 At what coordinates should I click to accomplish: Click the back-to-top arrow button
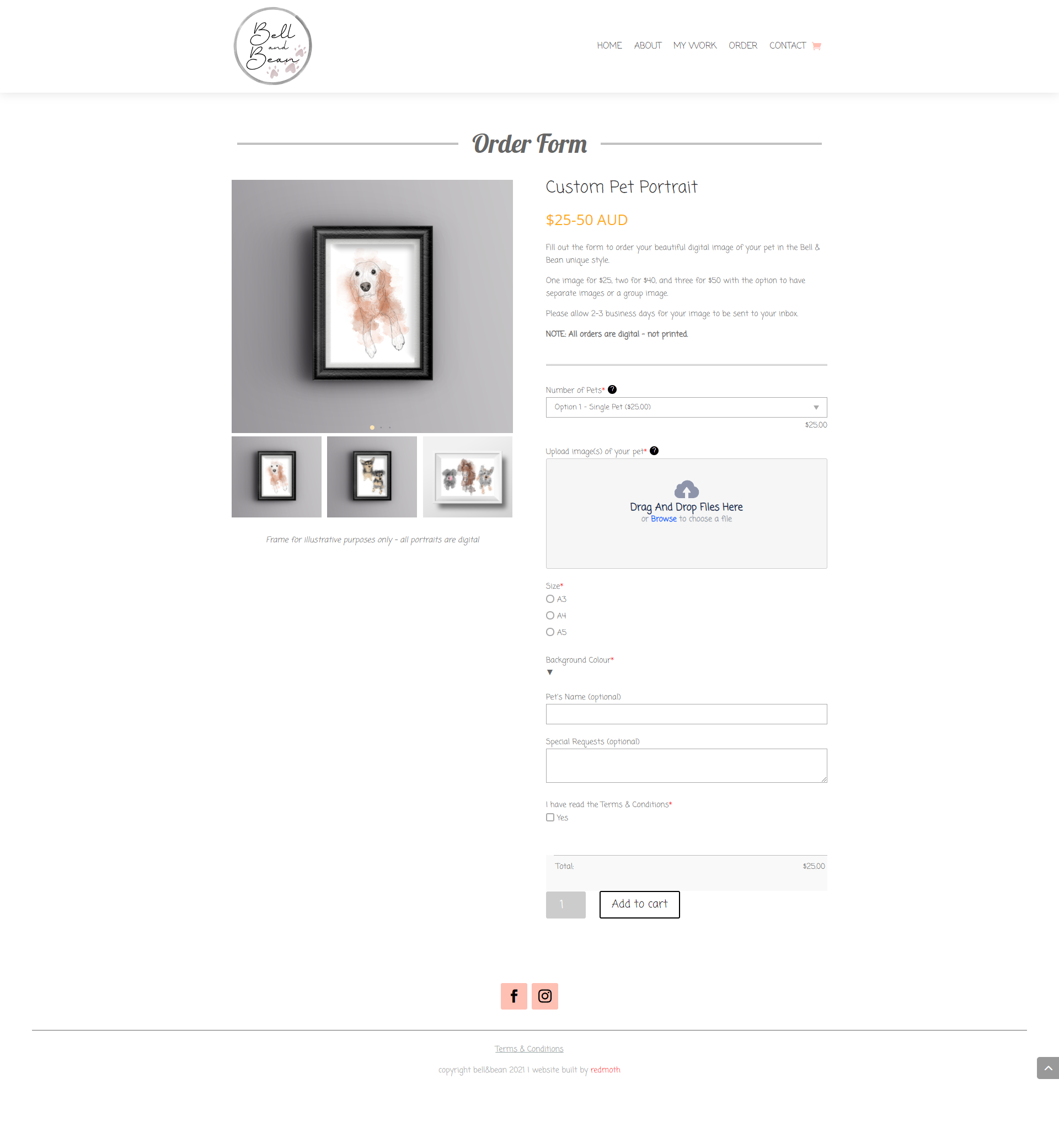pyautogui.click(x=1047, y=1068)
